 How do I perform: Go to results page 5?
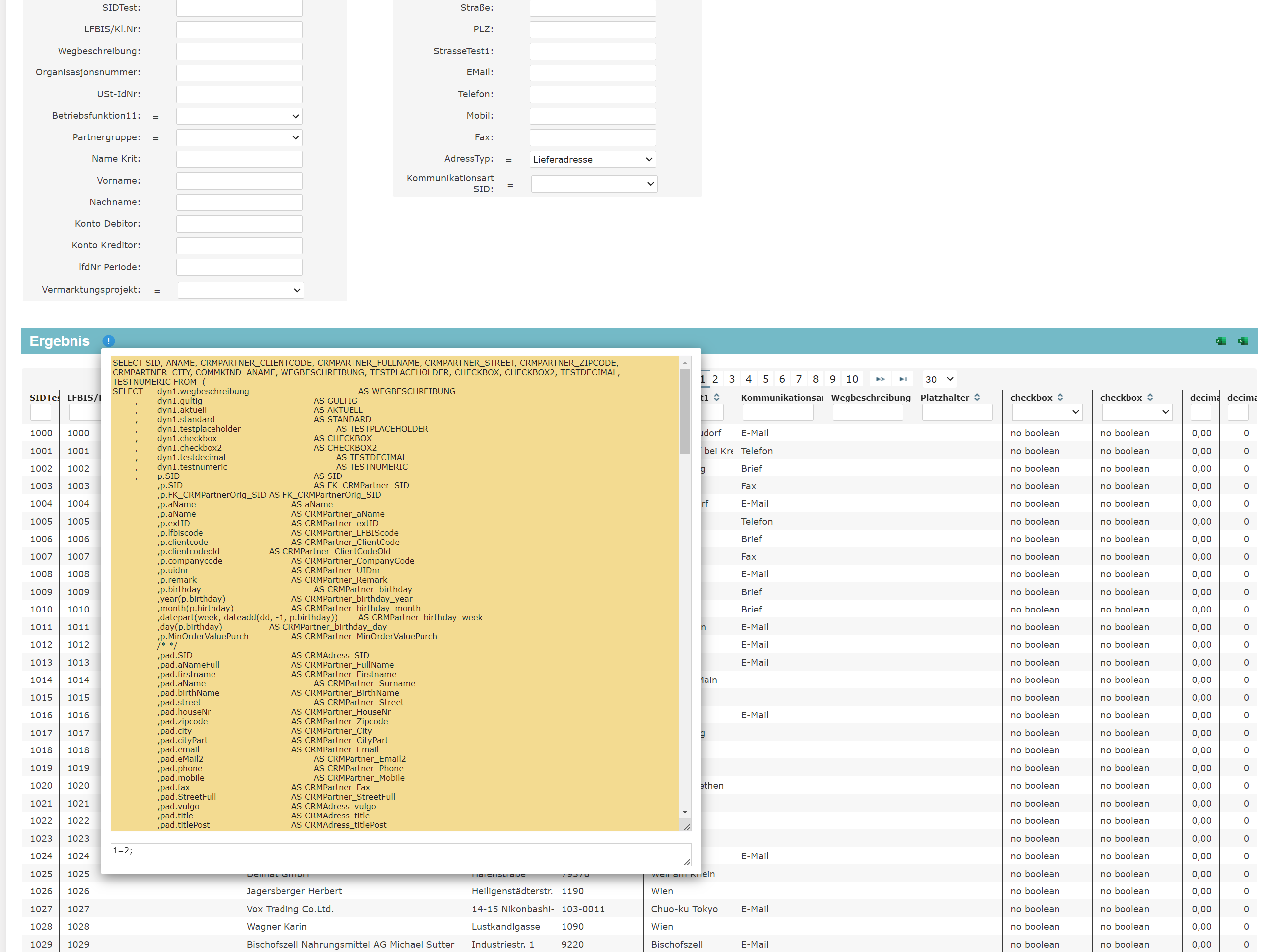point(766,379)
